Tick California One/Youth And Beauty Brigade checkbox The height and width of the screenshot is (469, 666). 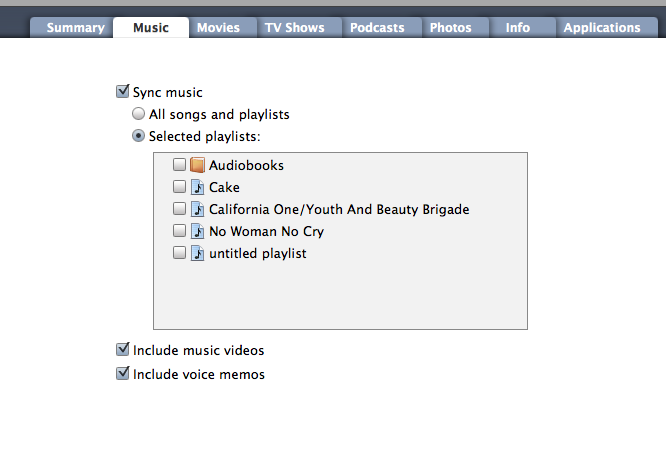pos(179,209)
